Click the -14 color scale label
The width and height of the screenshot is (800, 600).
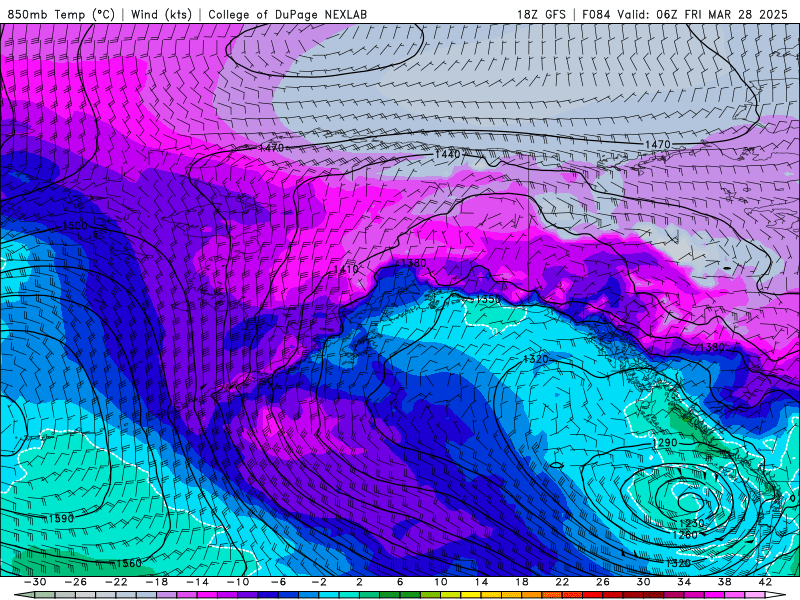pos(197,582)
